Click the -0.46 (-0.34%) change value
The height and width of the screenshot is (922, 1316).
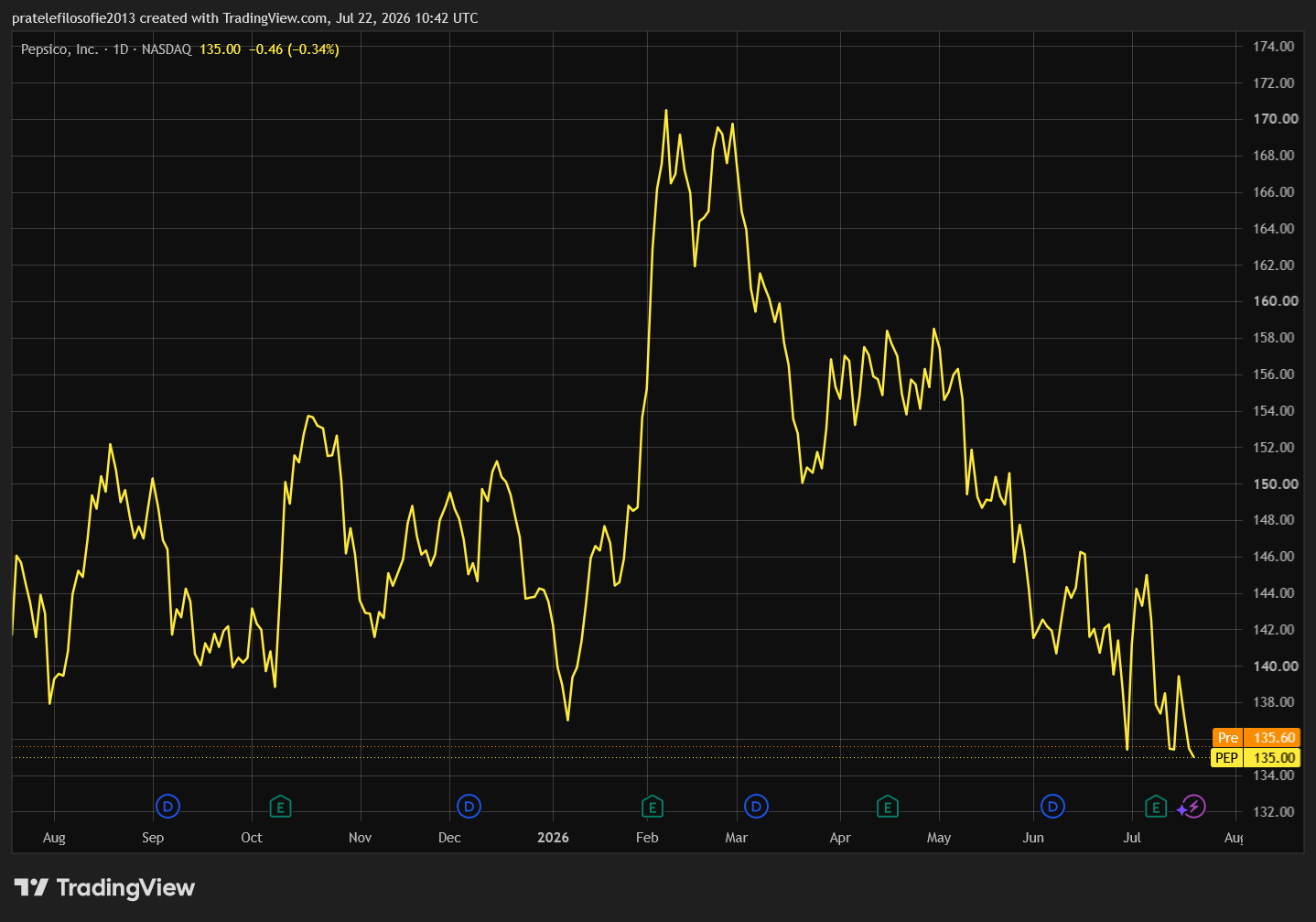point(294,49)
